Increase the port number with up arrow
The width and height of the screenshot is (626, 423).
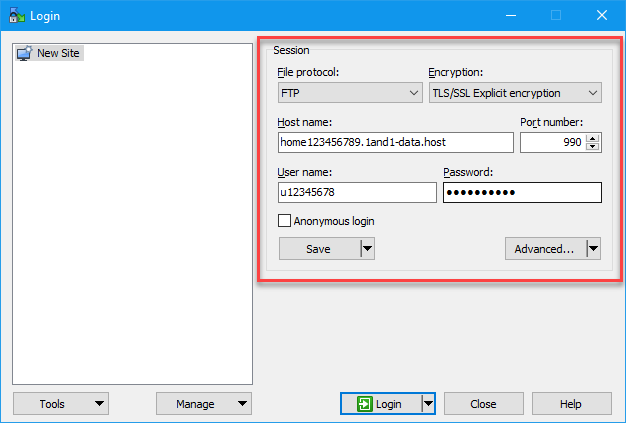tap(593, 138)
